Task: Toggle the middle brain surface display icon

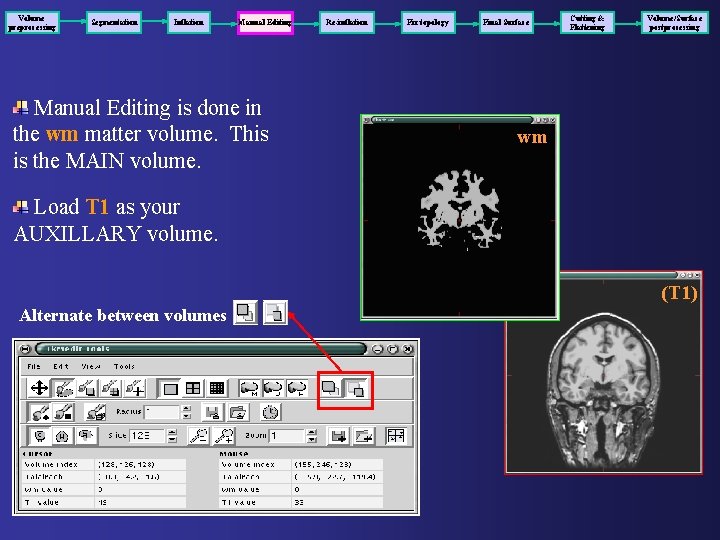Action: point(273,388)
